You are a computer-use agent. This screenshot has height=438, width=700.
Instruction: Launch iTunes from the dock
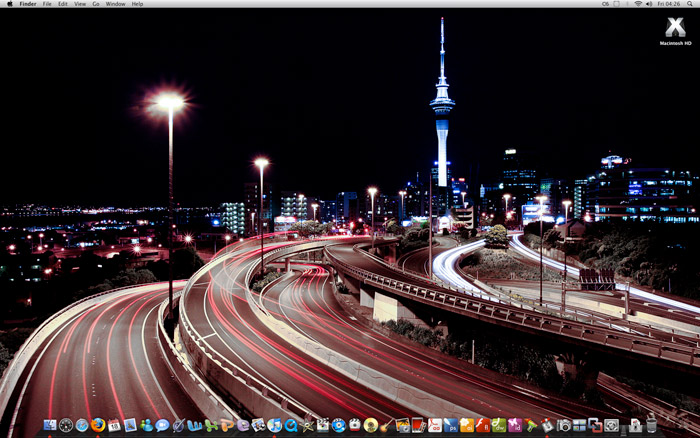(x=274, y=425)
